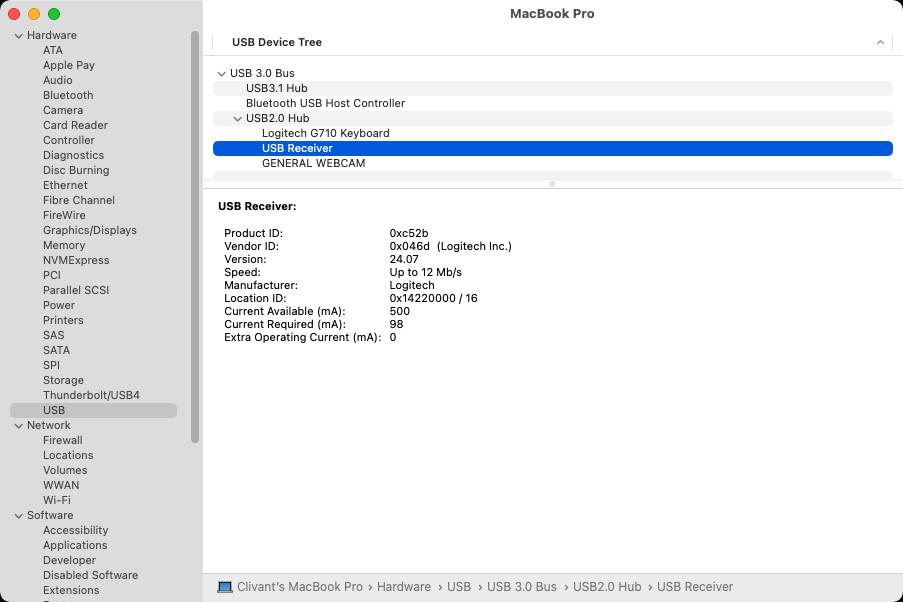Open Extensions under Software
The image size is (903, 602).
(71, 590)
